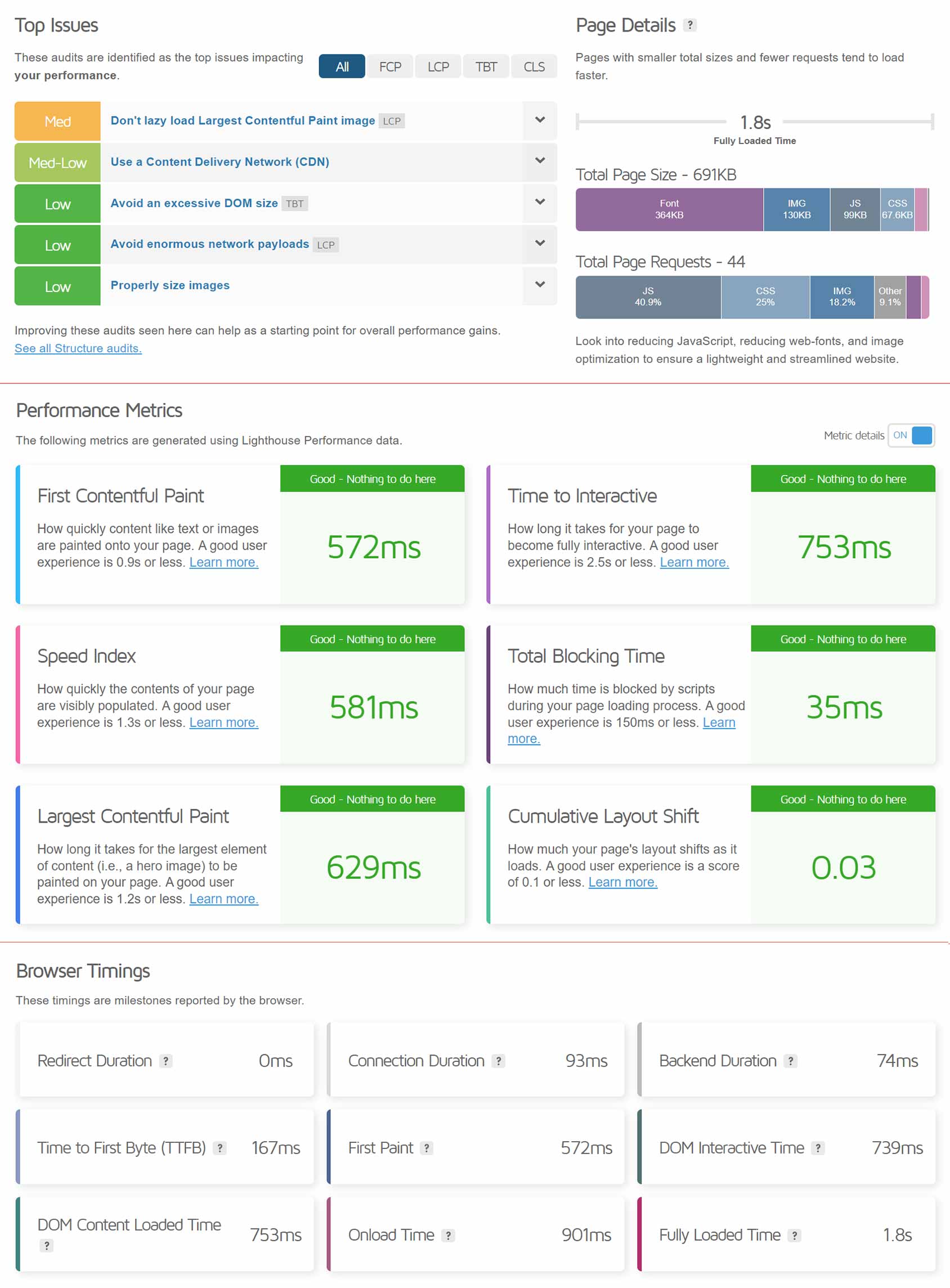Open Onload Time help question mark

448,1235
